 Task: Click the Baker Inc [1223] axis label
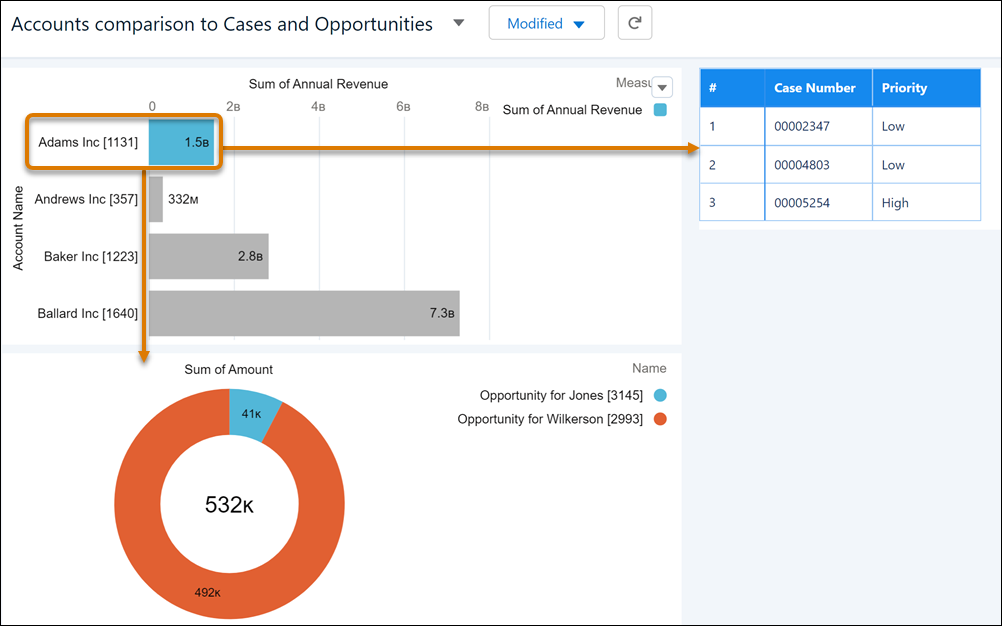click(91, 256)
